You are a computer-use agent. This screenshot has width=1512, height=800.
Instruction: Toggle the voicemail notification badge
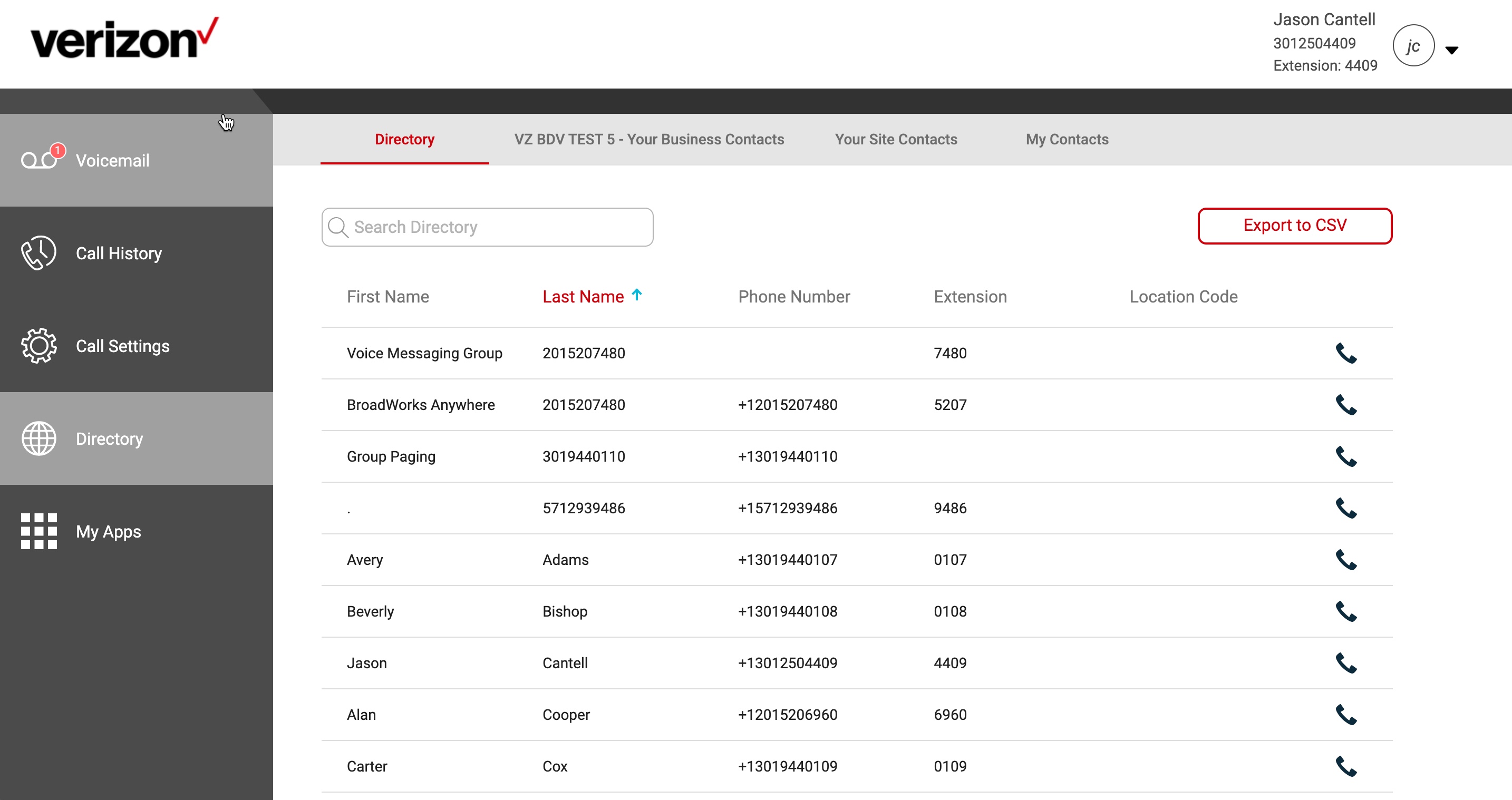(56, 151)
